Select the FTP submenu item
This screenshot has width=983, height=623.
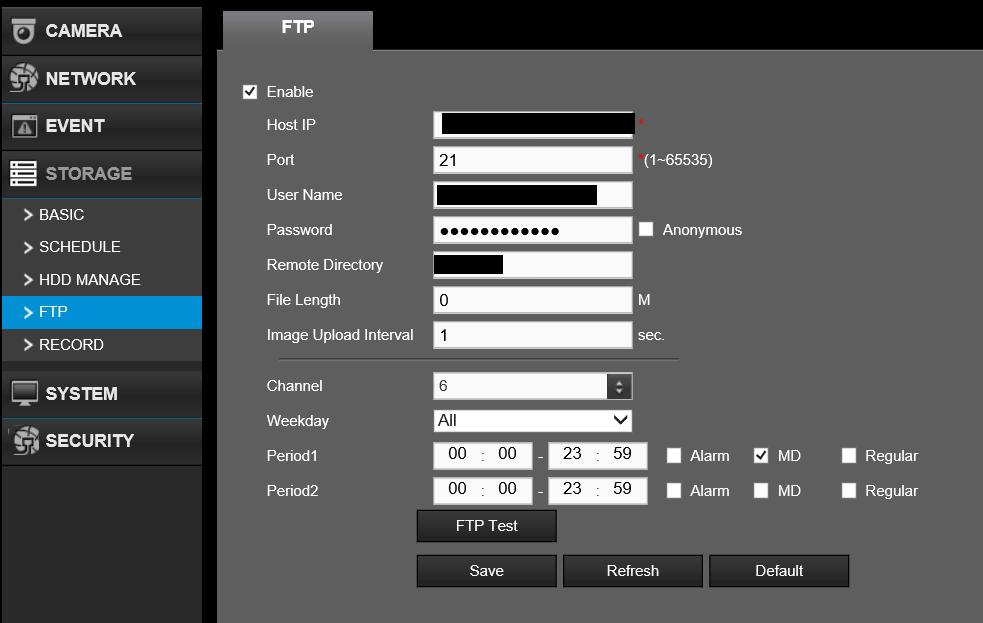coord(102,312)
